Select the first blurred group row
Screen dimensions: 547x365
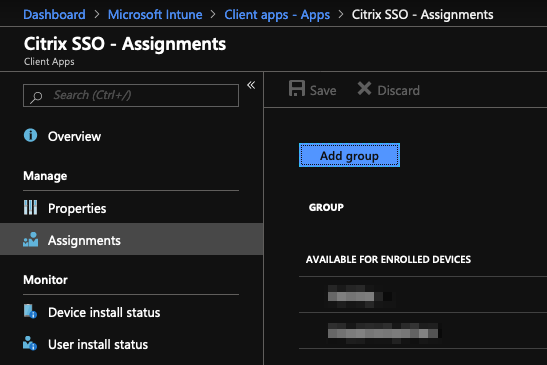[423, 296]
